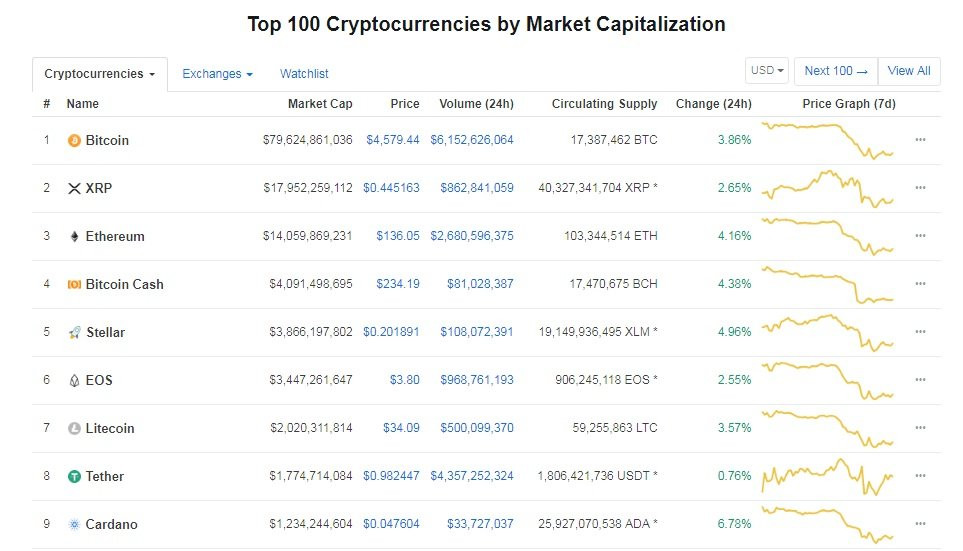
Task: Expand the Exchanges dropdown menu
Action: click(217, 74)
